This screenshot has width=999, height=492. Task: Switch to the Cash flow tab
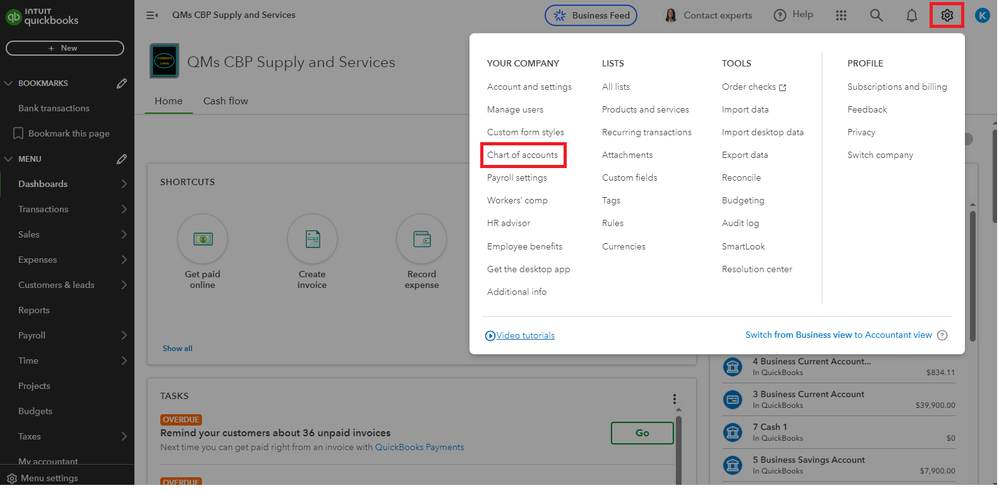coord(226,101)
